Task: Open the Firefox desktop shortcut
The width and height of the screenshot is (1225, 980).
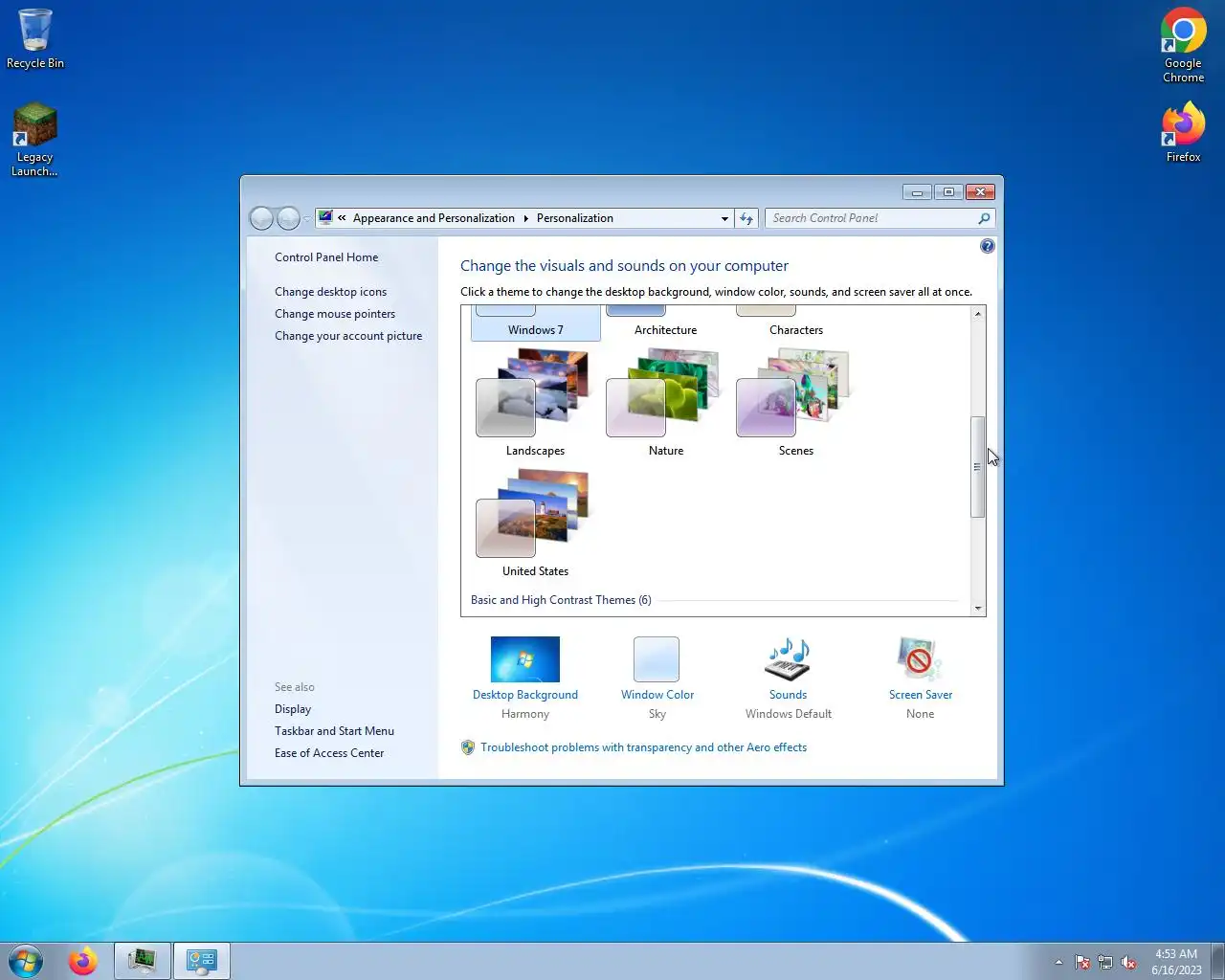Action: pos(1184,132)
